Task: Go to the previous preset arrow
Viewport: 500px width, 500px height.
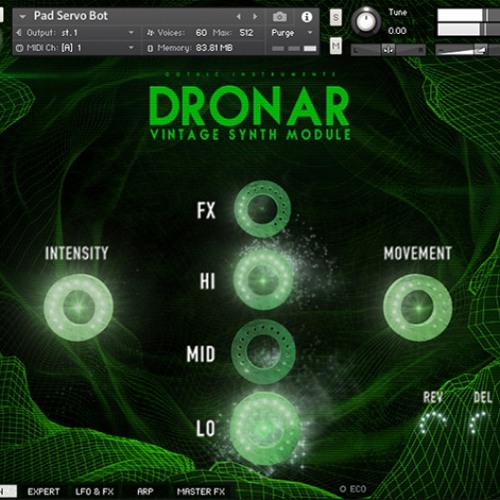Action: click(239, 16)
